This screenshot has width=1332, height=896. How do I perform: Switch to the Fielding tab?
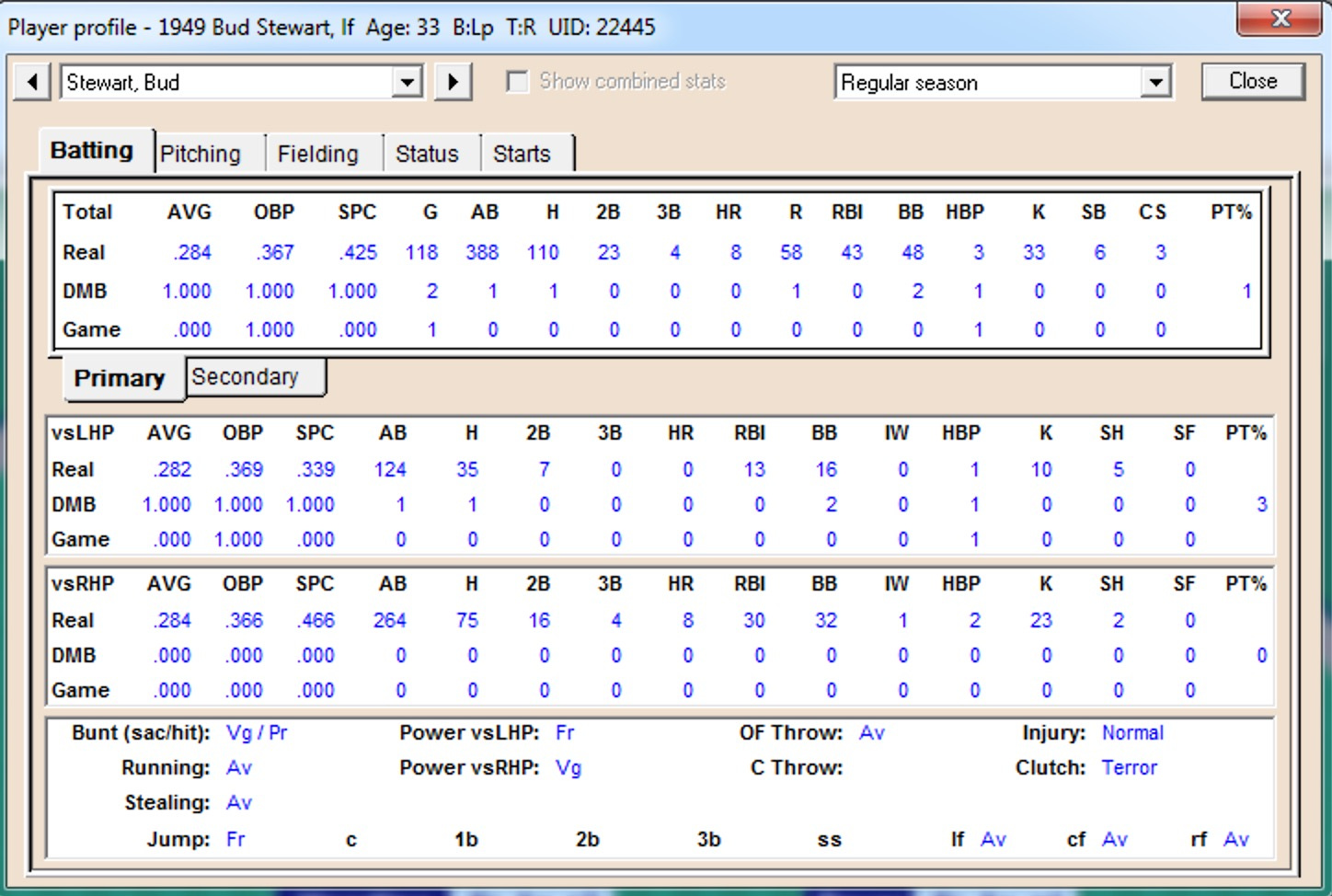point(318,154)
